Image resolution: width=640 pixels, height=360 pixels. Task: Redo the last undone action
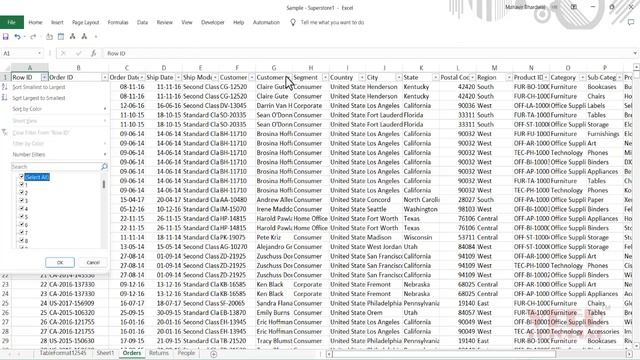(x=33, y=37)
